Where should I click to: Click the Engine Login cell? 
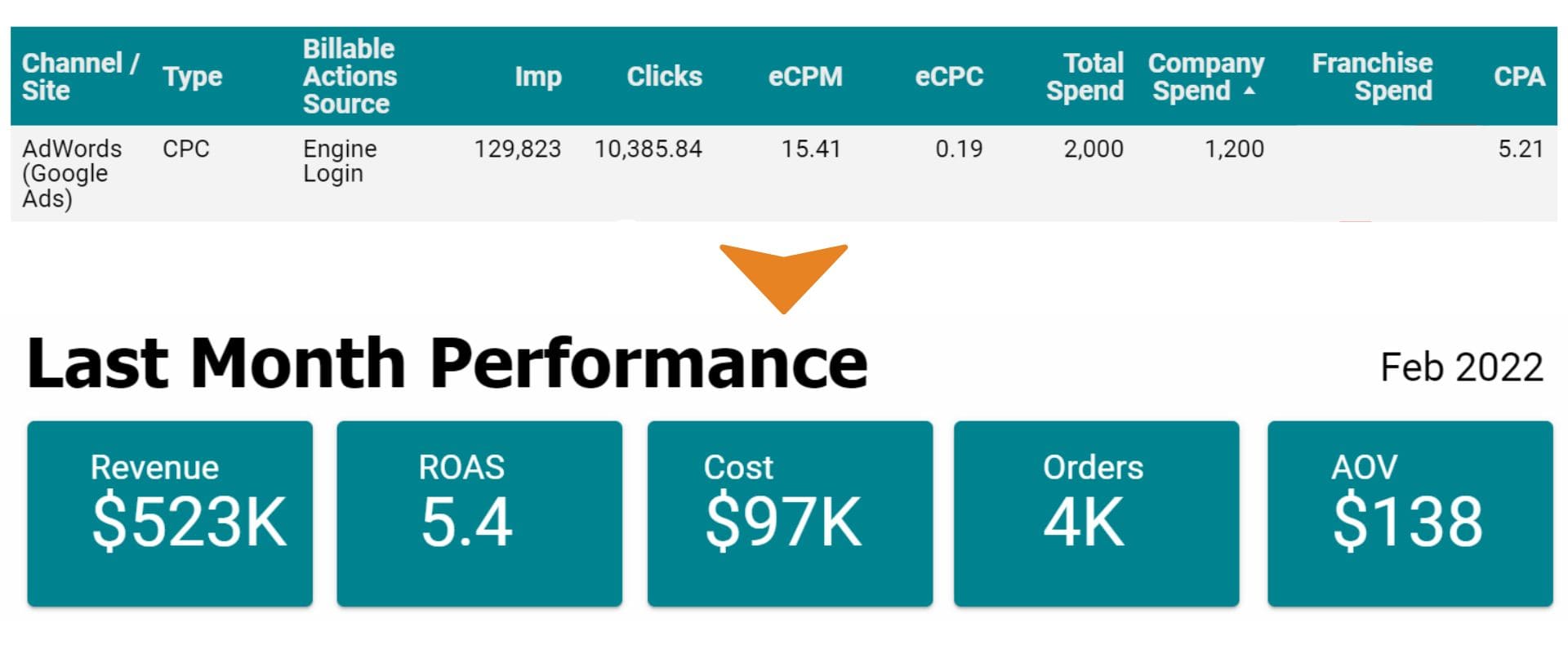(340, 161)
